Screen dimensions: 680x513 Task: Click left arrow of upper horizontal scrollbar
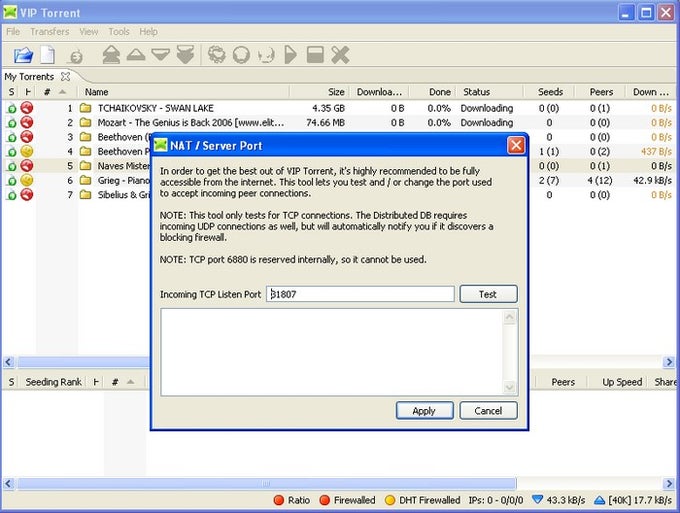pos(9,362)
